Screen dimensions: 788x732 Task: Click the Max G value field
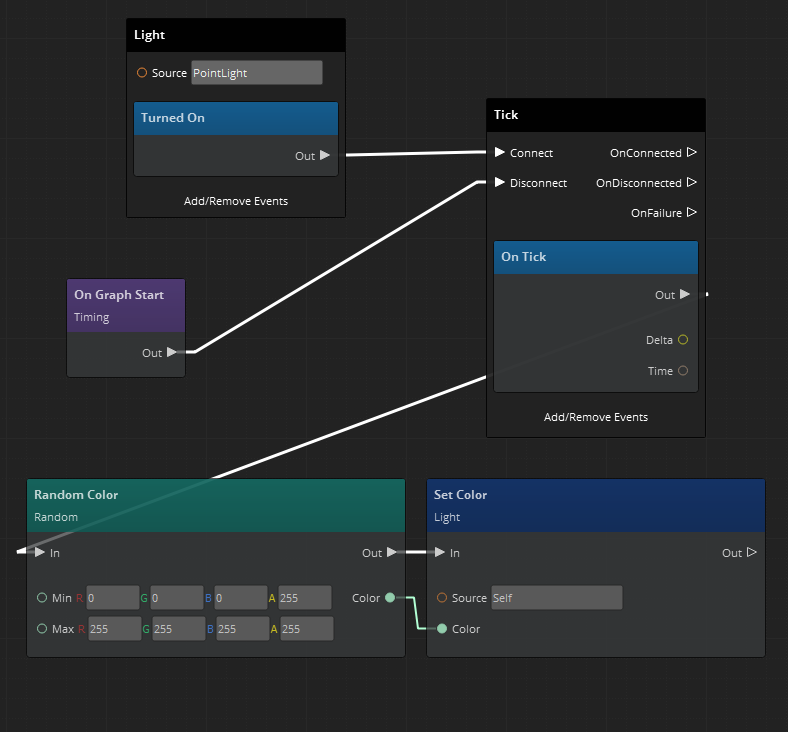pyautogui.click(x=176, y=629)
